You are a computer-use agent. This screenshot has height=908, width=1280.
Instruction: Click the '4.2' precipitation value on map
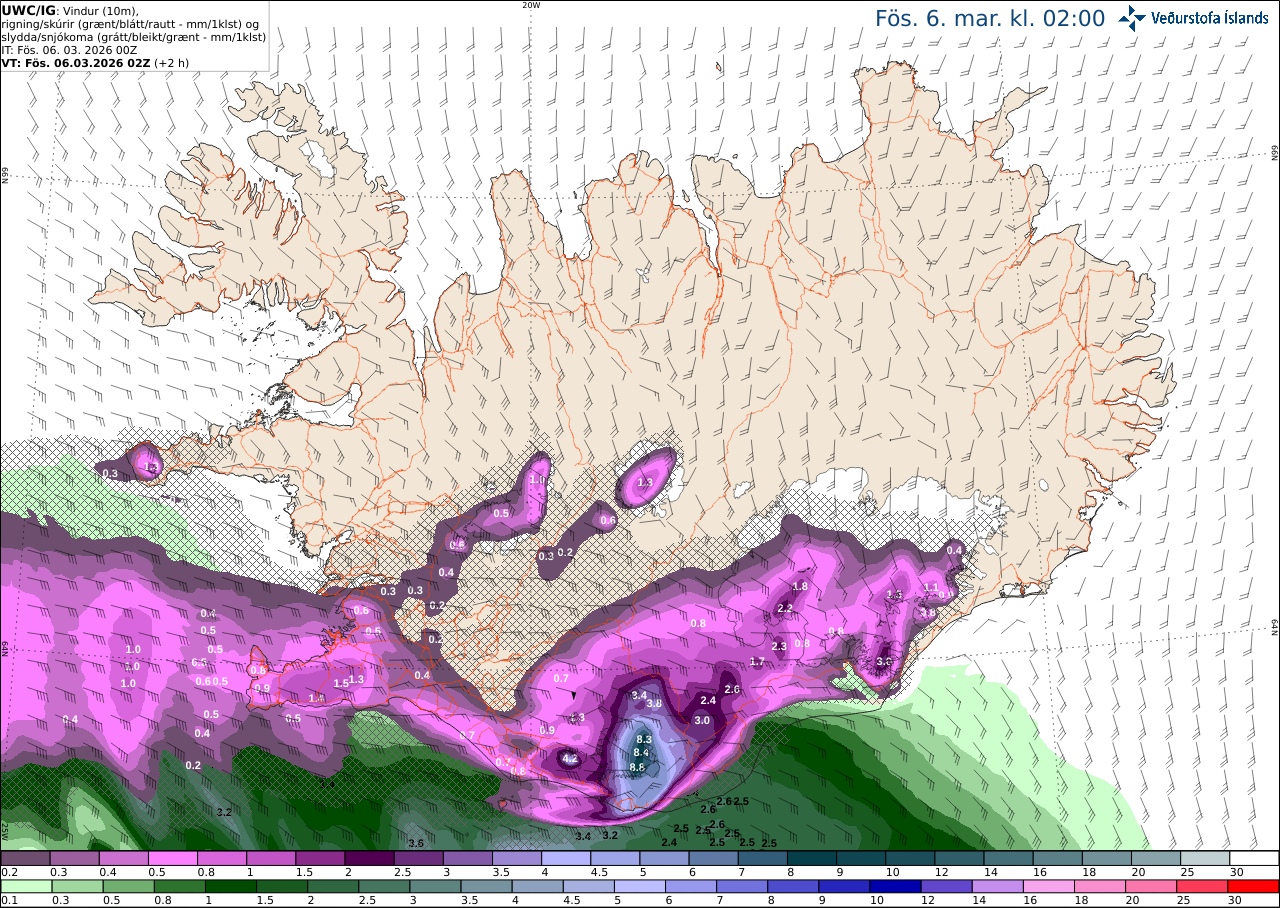[571, 759]
